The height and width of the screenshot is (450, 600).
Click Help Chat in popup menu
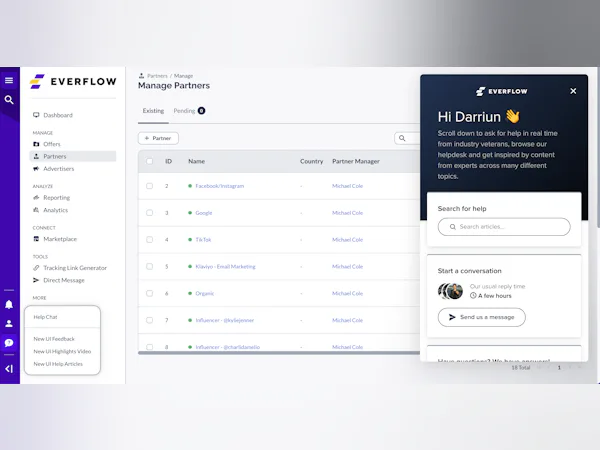point(45,317)
